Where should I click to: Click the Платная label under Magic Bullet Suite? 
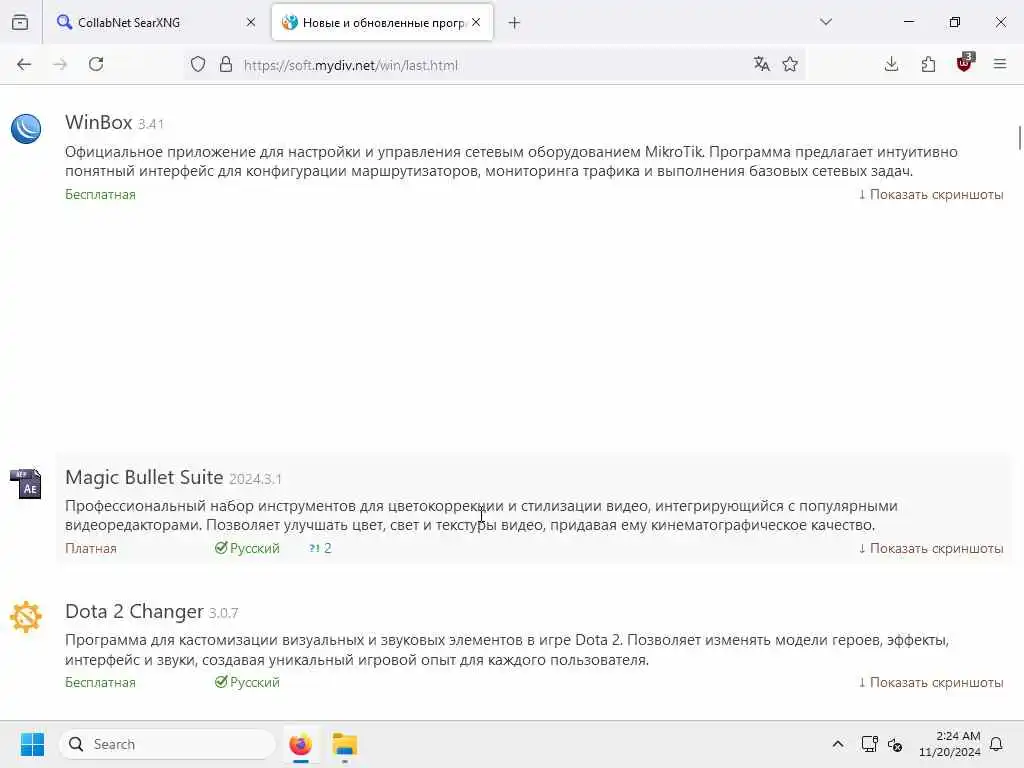(x=91, y=549)
